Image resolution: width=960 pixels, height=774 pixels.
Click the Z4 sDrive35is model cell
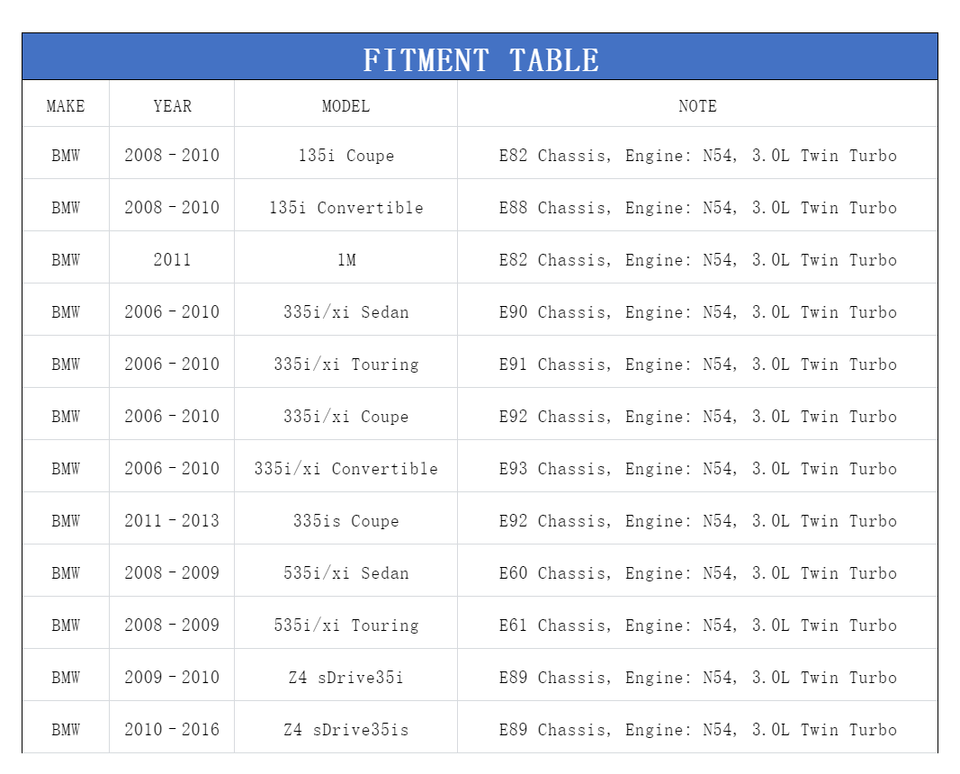[346, 729]
